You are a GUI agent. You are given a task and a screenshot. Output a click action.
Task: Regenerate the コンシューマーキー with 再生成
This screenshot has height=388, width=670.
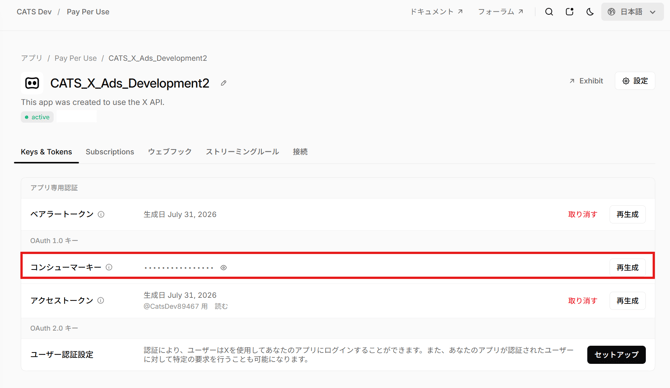click(x=627, y=267)
